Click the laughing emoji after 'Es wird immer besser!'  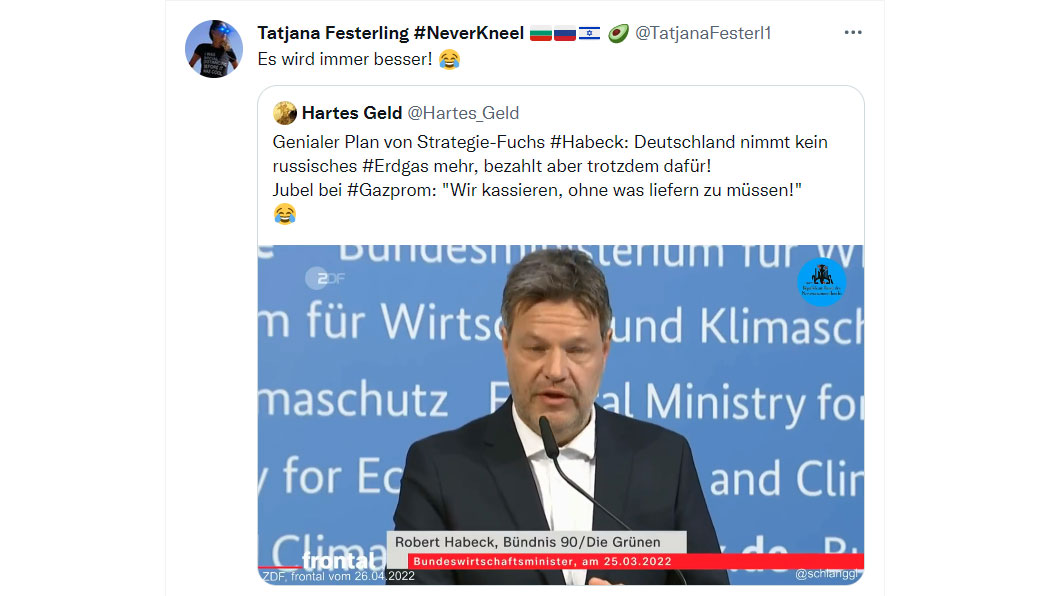click(x=449, y=60)
